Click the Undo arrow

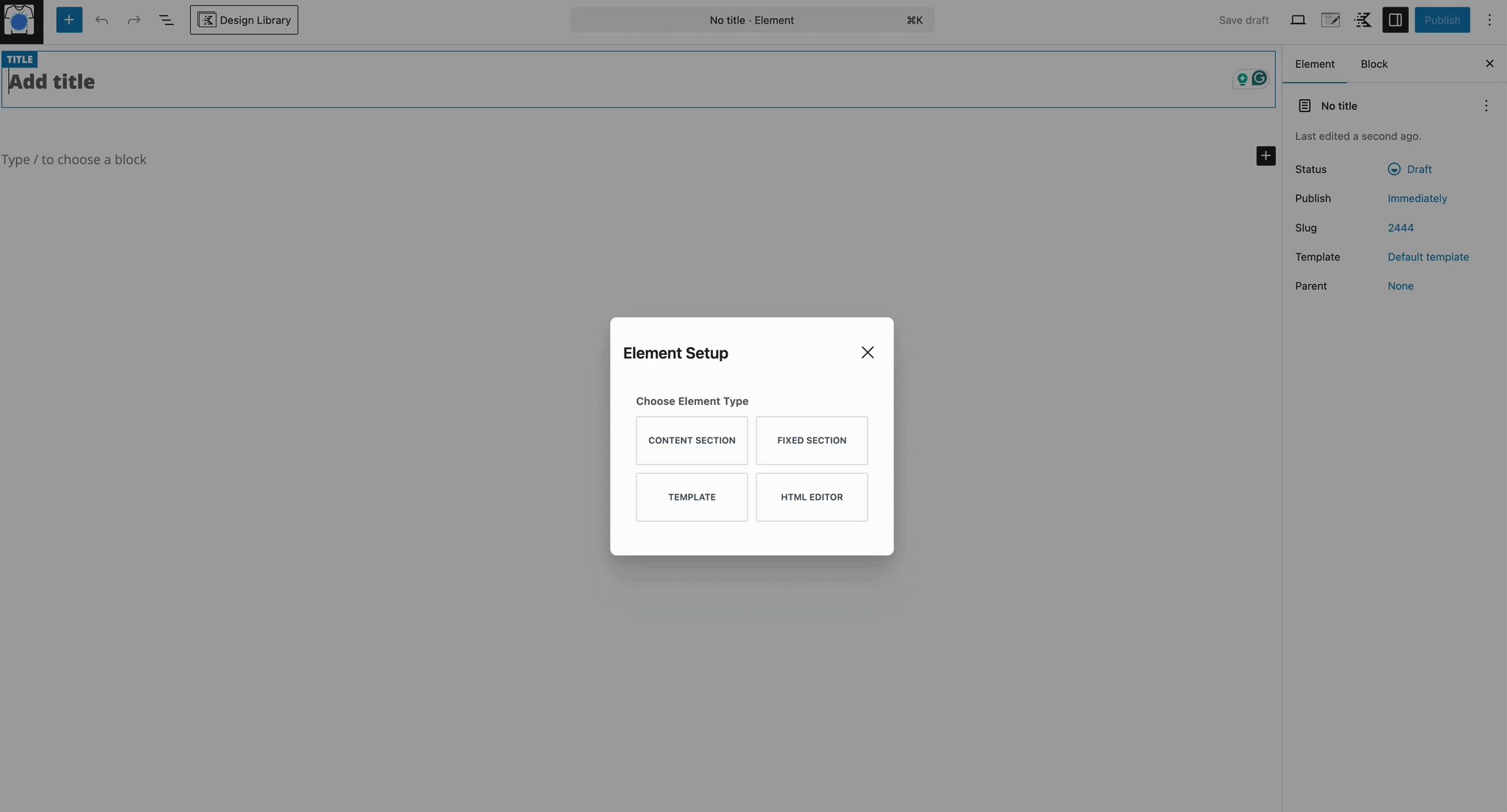click(x=102, y=20)
